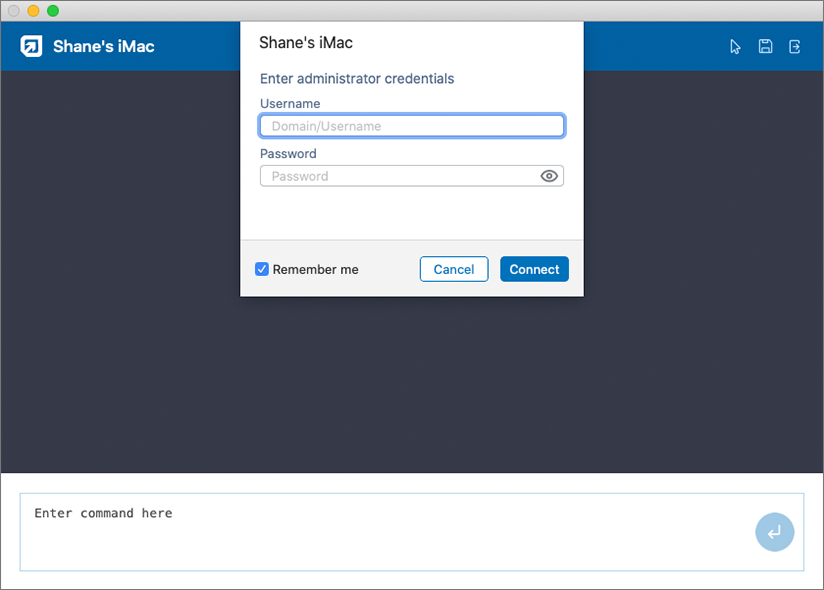
Task: Click the floppy disk save icon
Action: pos(765,47)
